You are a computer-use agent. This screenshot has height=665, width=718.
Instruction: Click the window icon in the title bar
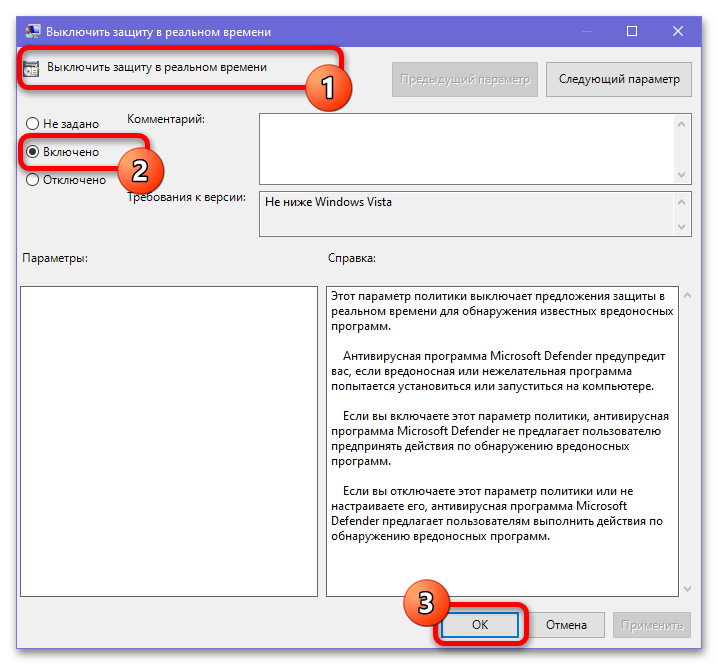[33, 32]
